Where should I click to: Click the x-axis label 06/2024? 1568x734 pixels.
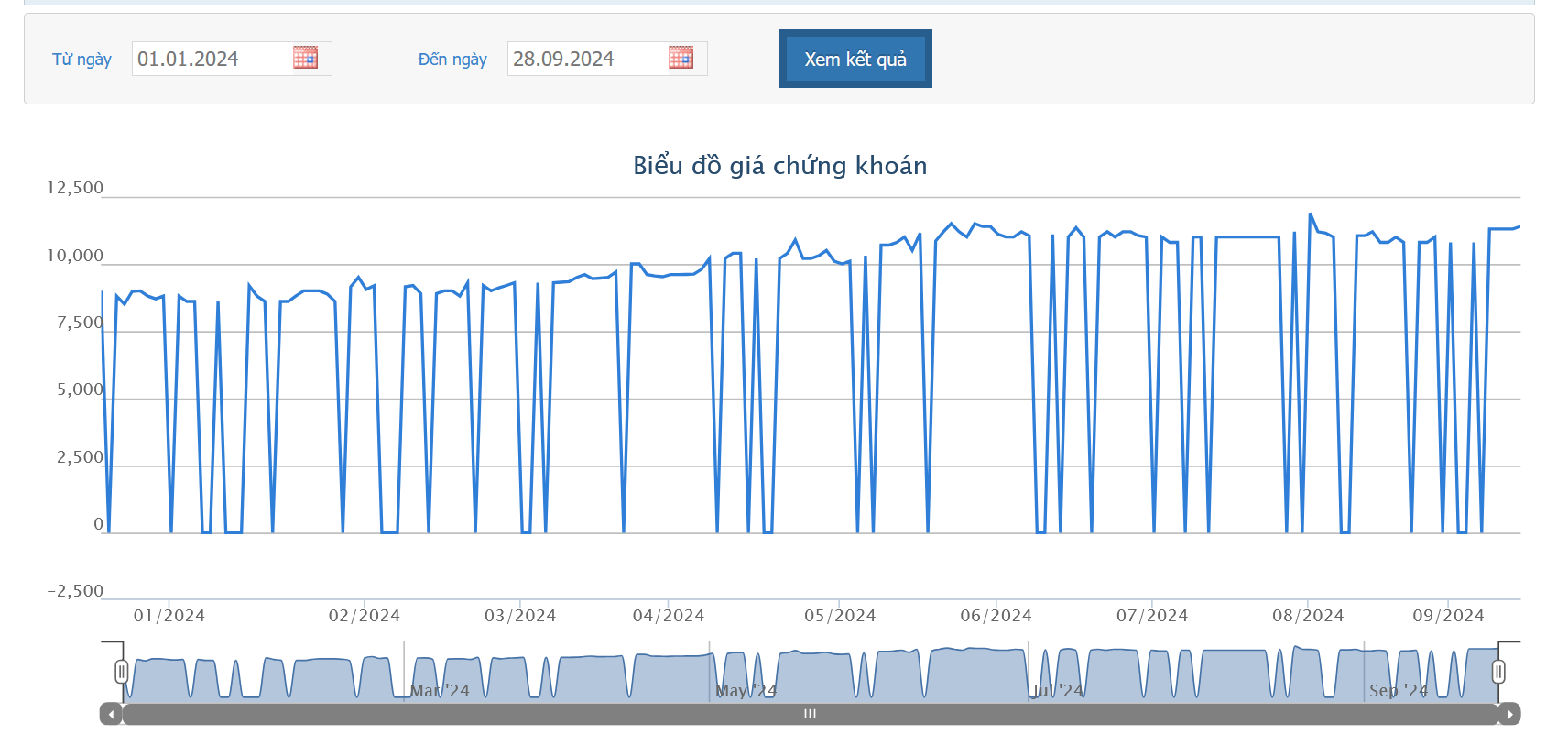coord(996,616)
